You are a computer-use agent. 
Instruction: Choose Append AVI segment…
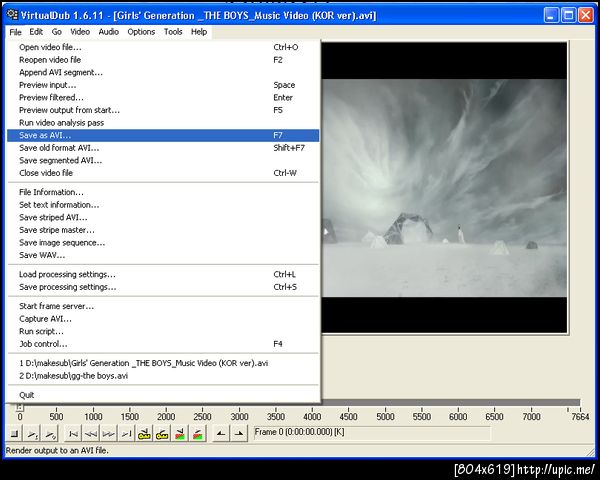163,73
